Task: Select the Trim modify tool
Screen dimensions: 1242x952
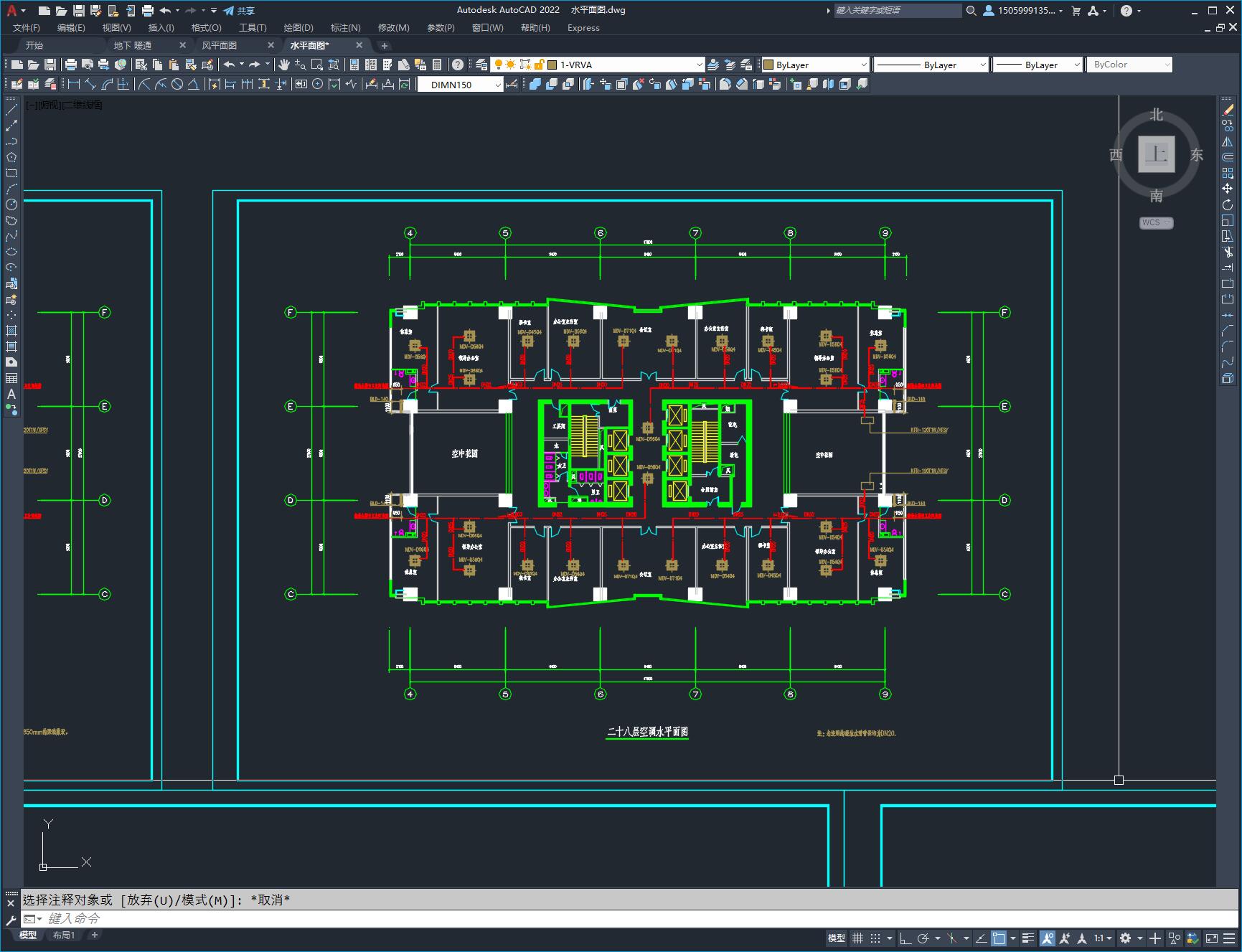Action: [x=1228, y=252]
